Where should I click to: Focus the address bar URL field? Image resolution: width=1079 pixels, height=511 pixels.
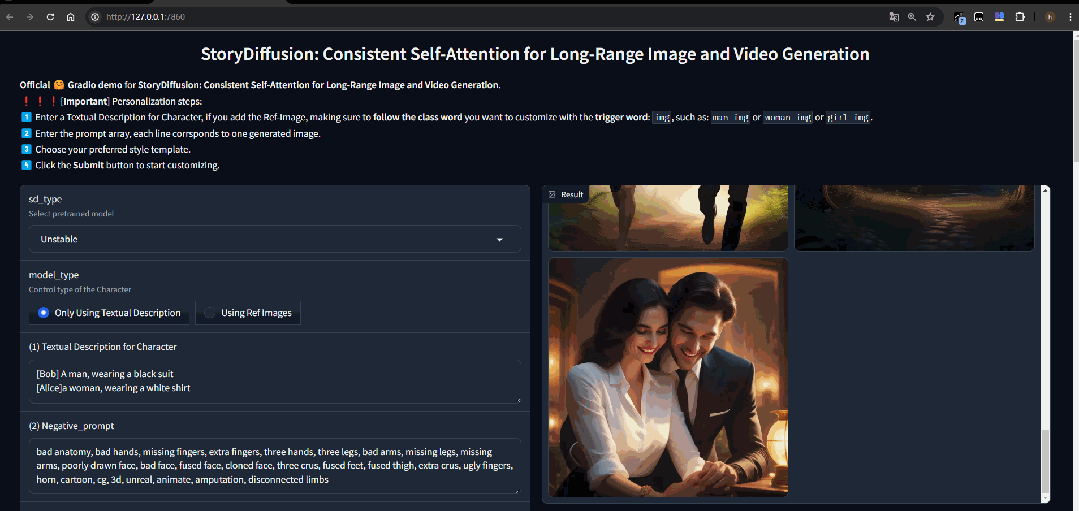click(x=482, y=17)
